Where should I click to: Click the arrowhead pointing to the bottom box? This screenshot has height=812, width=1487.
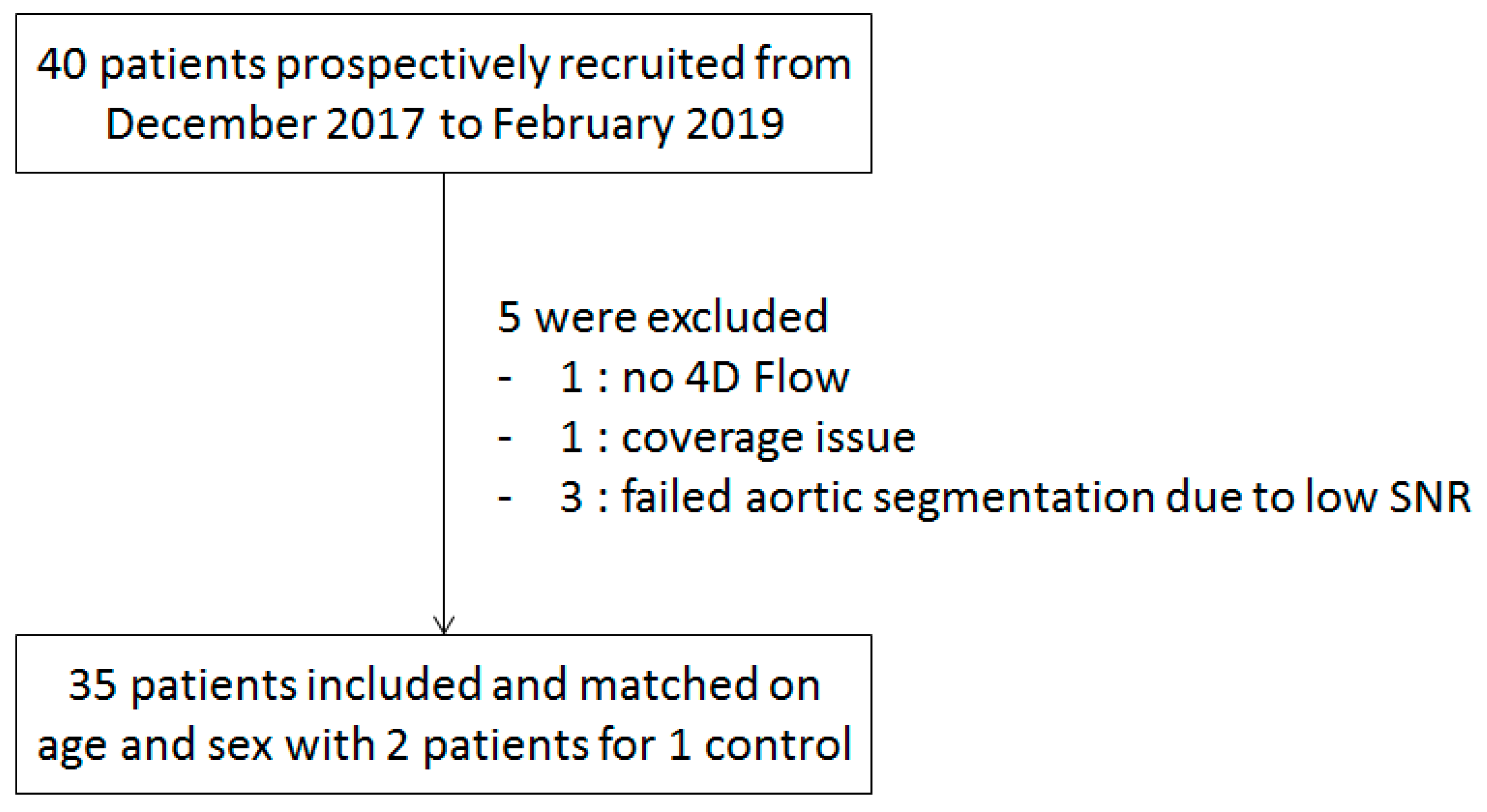[x=444, y=625]
